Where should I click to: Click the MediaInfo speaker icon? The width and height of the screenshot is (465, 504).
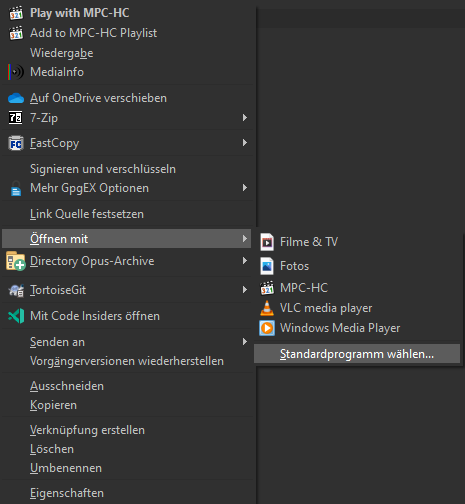[16, 72]
